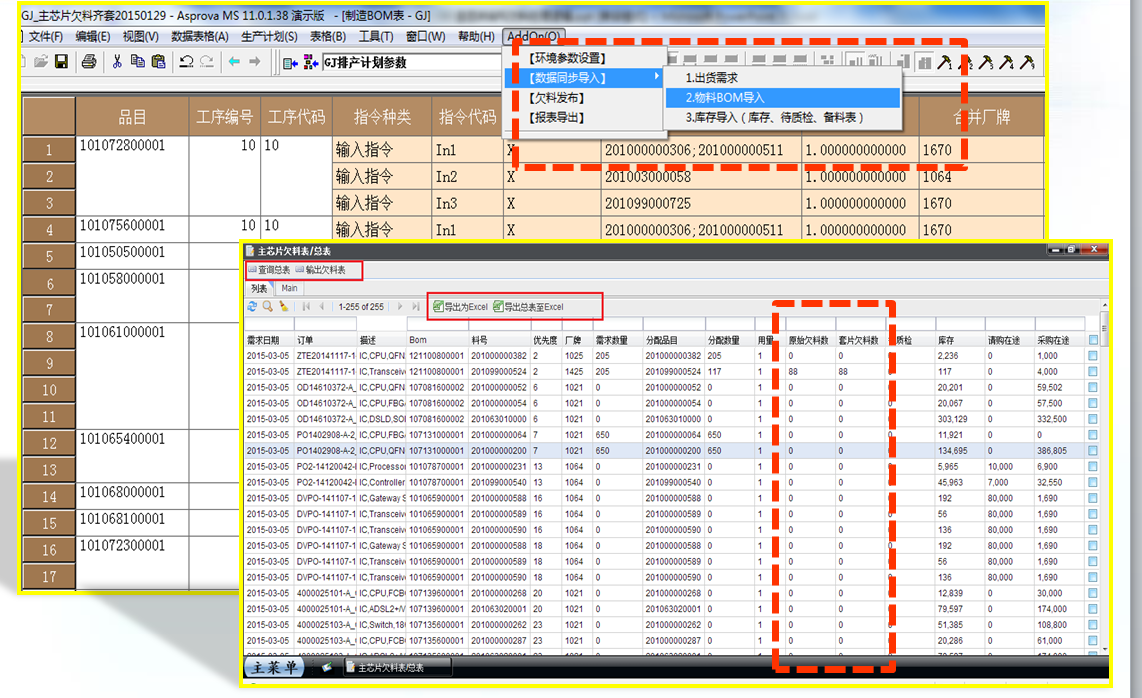Open the 编辑(E) menu

pos(92,36)
